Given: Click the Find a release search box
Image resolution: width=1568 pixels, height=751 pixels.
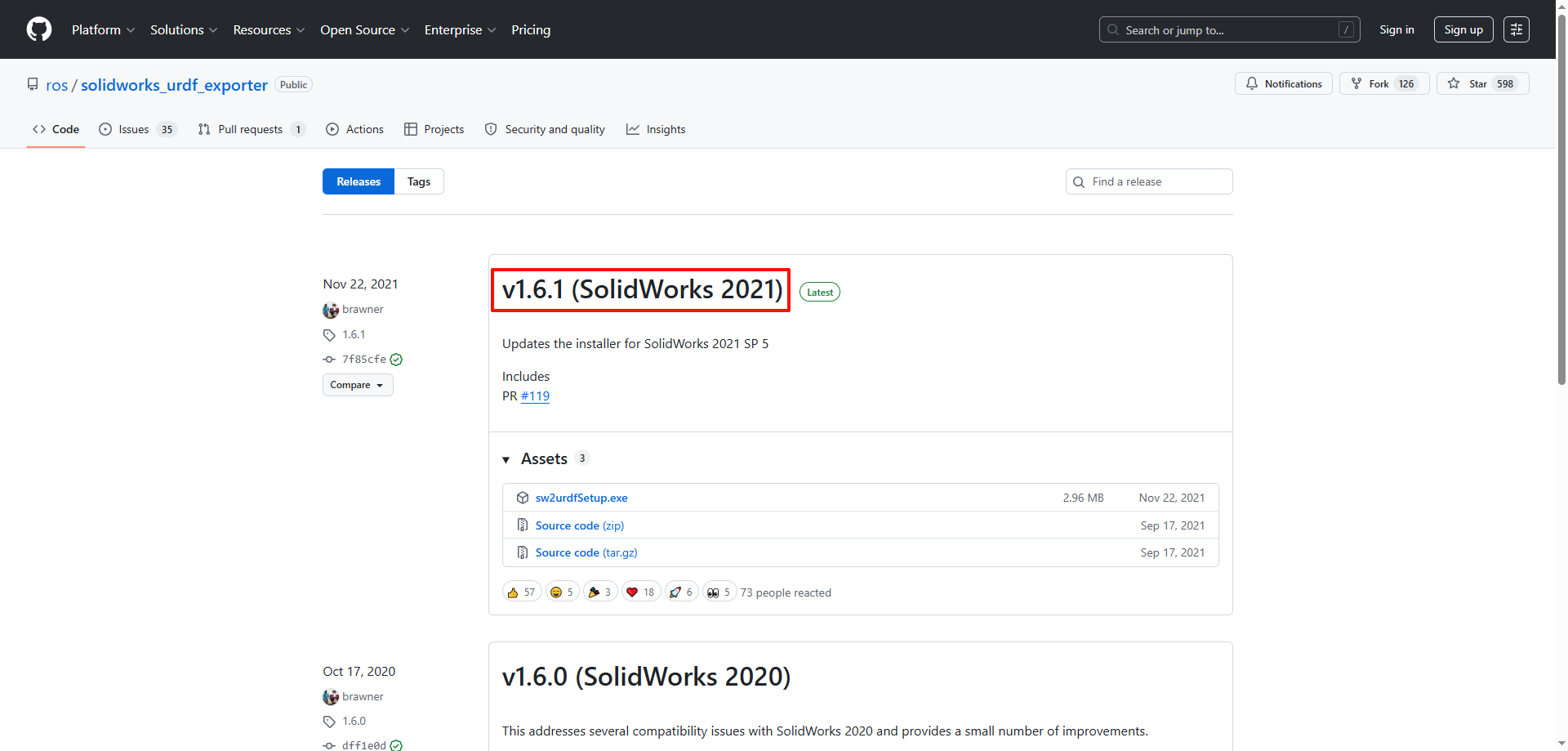Looking at the screenshot, I should (1149, 181).
